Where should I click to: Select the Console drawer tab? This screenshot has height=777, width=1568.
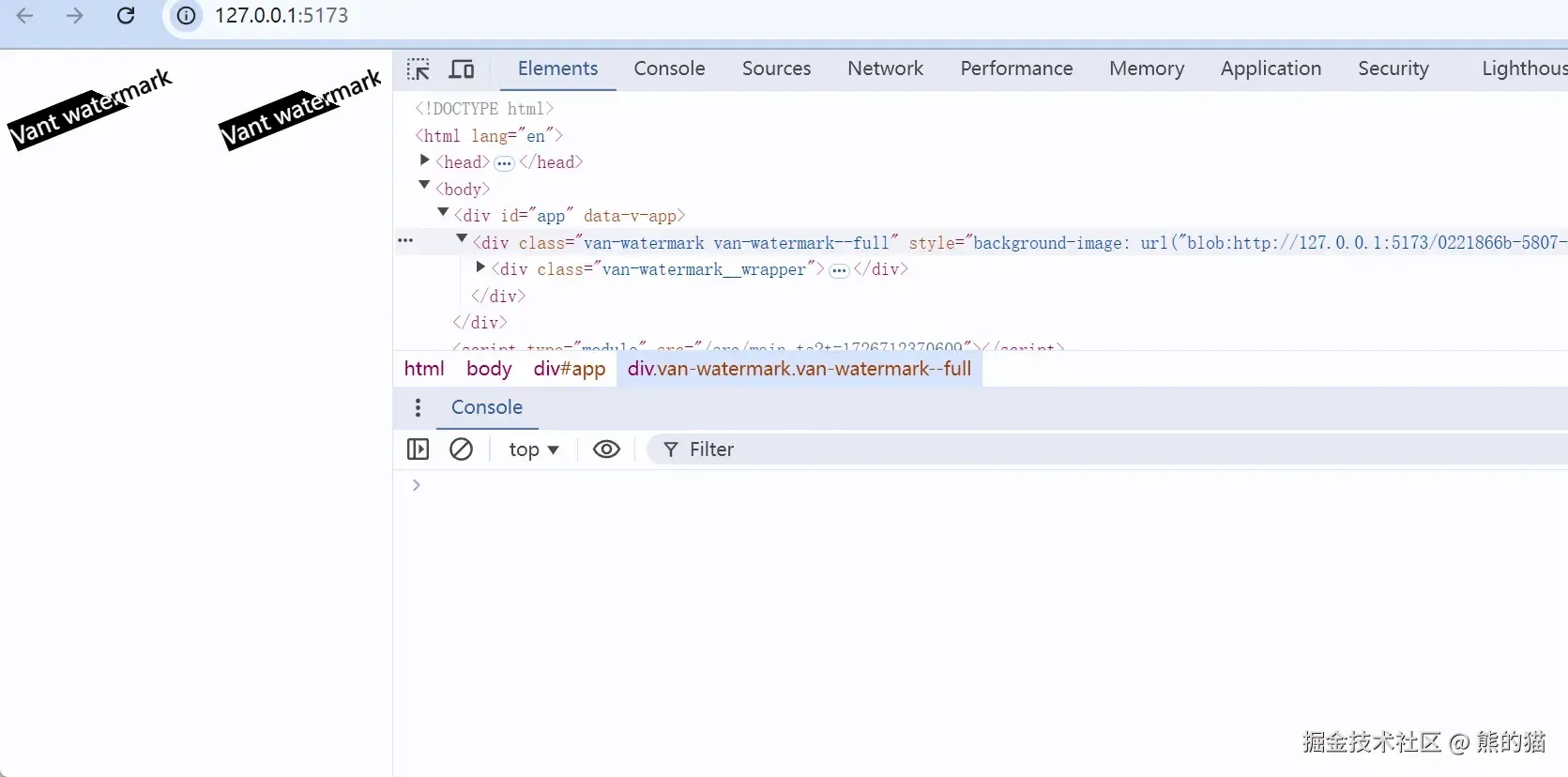(x=487, y=407)
